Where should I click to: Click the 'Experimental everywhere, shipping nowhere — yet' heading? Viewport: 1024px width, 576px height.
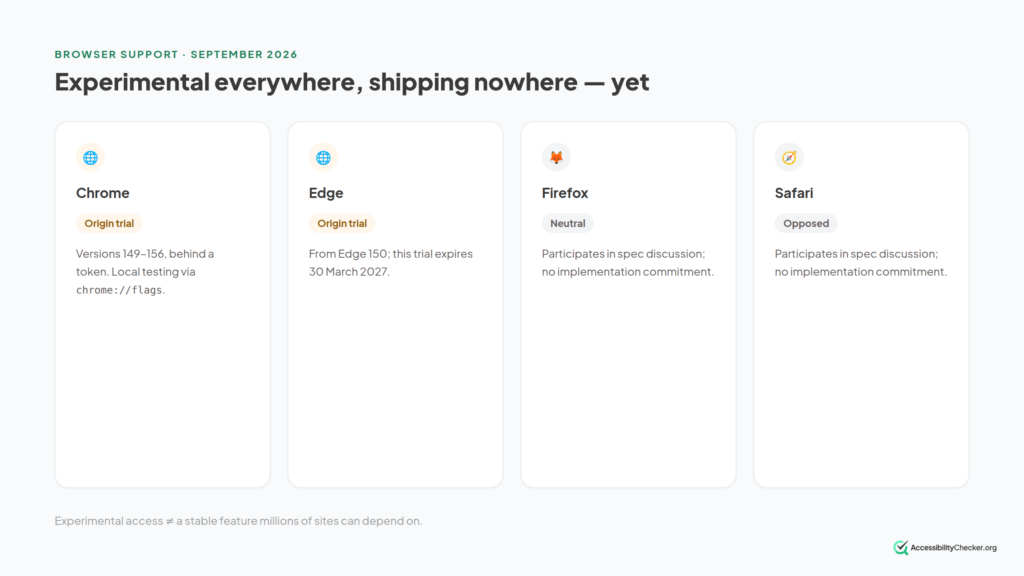(x=351, y=82)
